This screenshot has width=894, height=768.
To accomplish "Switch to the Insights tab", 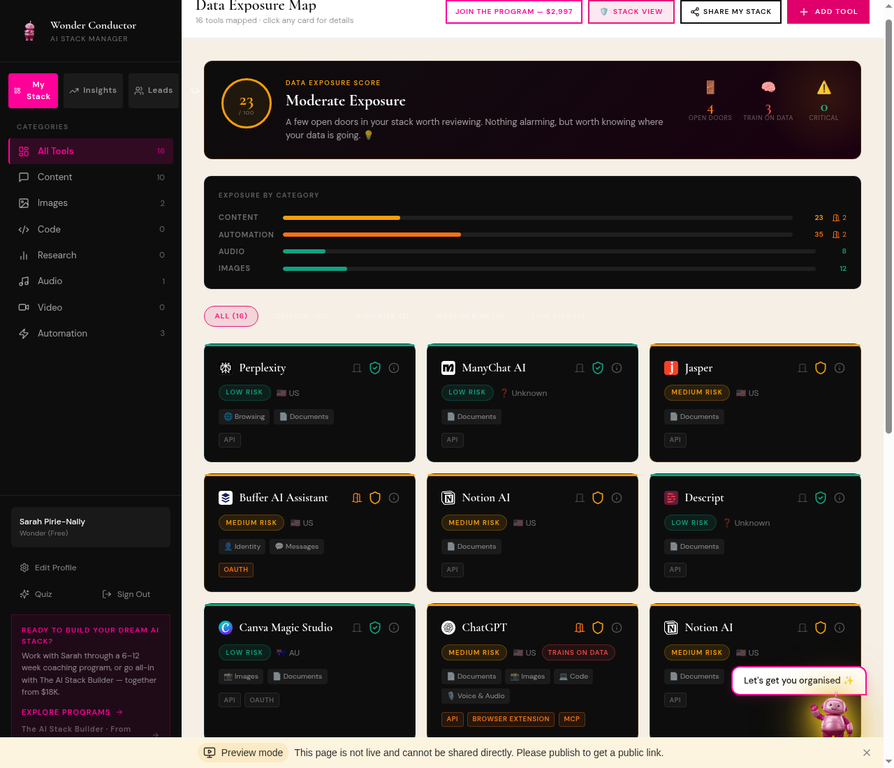I will [x=93, y=91].
